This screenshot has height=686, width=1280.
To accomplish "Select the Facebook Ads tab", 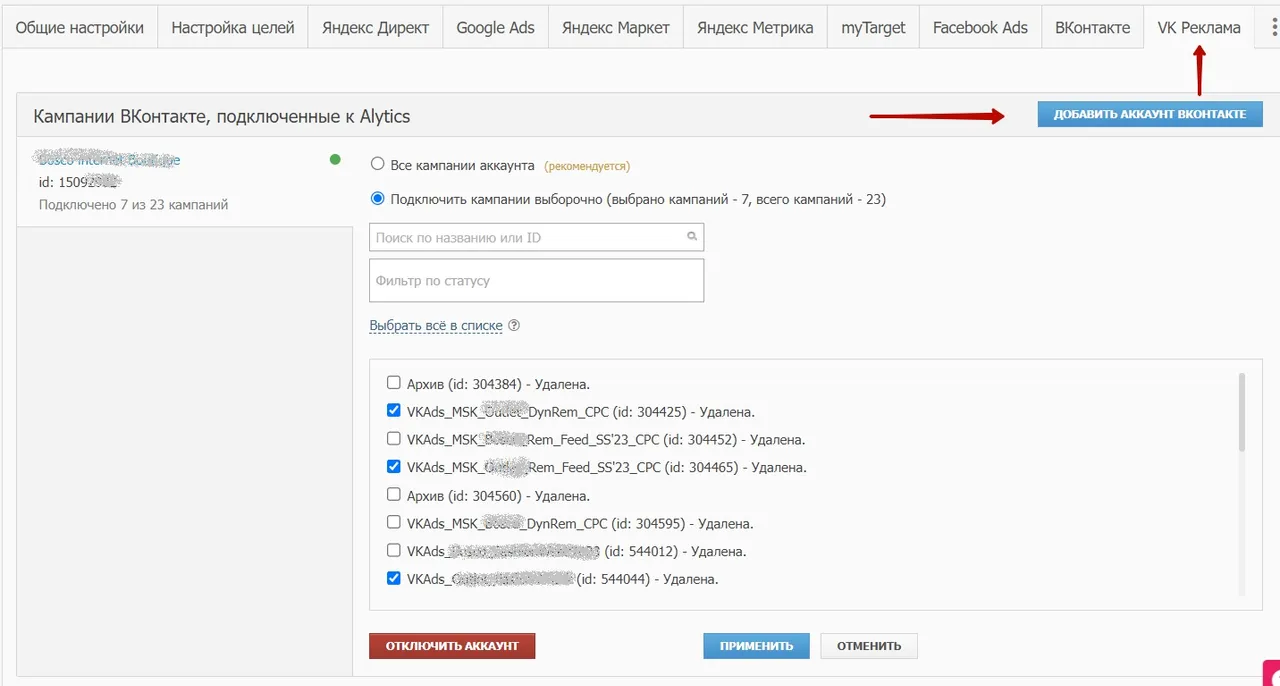I will point(980,28).
